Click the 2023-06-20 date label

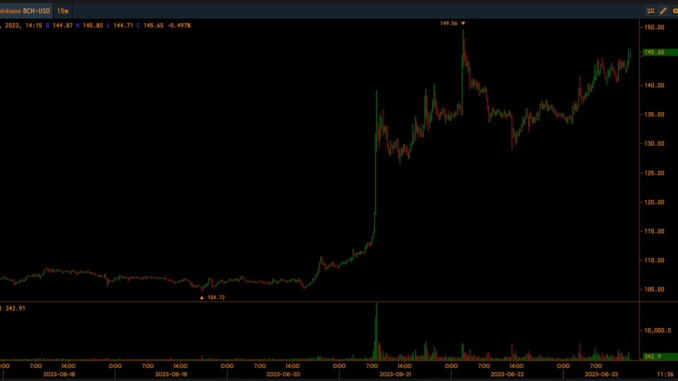(283, 374)
